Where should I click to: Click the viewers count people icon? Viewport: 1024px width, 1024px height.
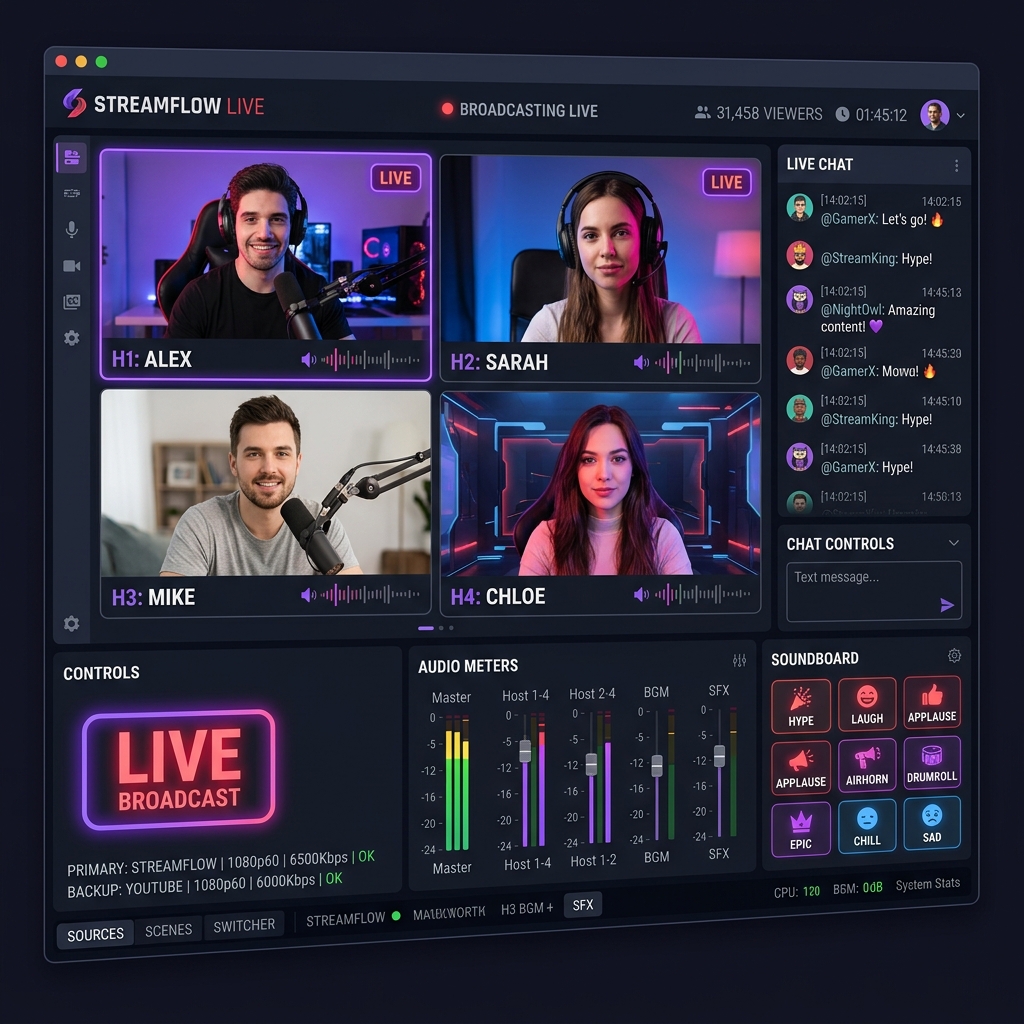tap(703, 112)
